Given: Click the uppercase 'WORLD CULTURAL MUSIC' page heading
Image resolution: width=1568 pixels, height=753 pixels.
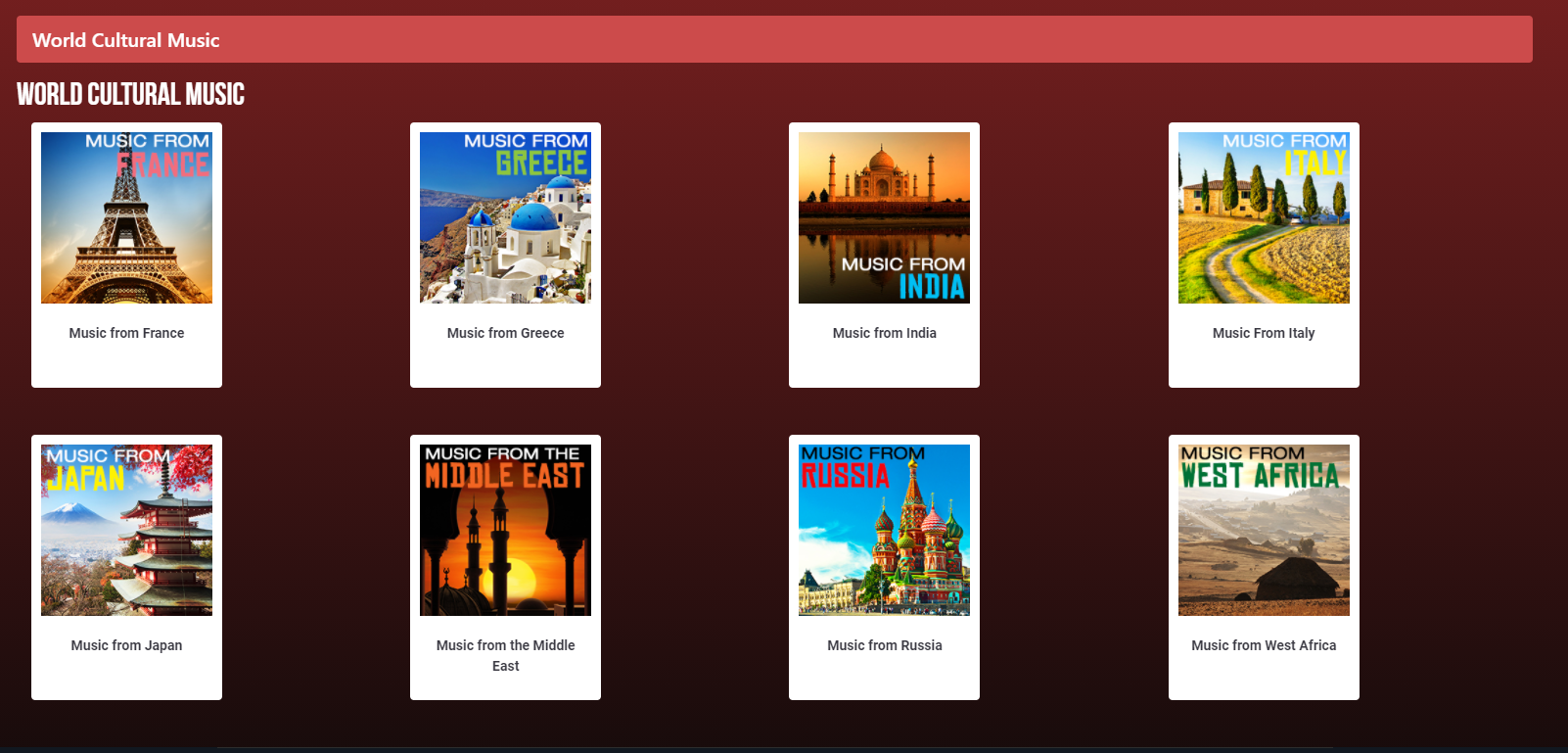Looking at the screenshot, I should (130, 94).
